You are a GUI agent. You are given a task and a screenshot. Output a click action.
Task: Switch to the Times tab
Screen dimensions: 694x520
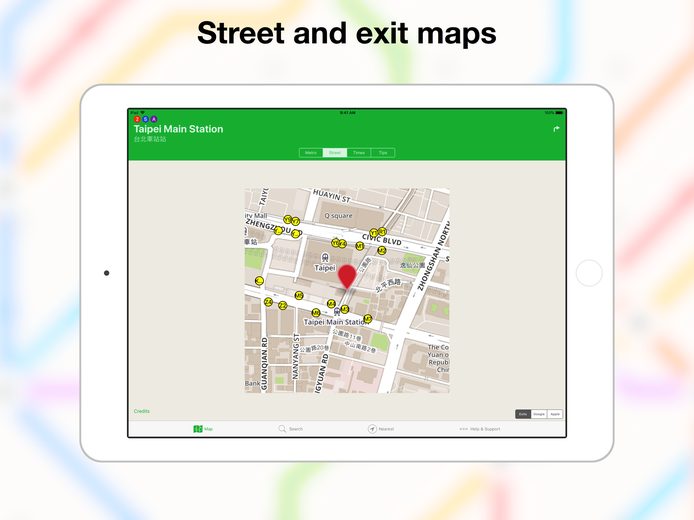click(x=359, y=153)
